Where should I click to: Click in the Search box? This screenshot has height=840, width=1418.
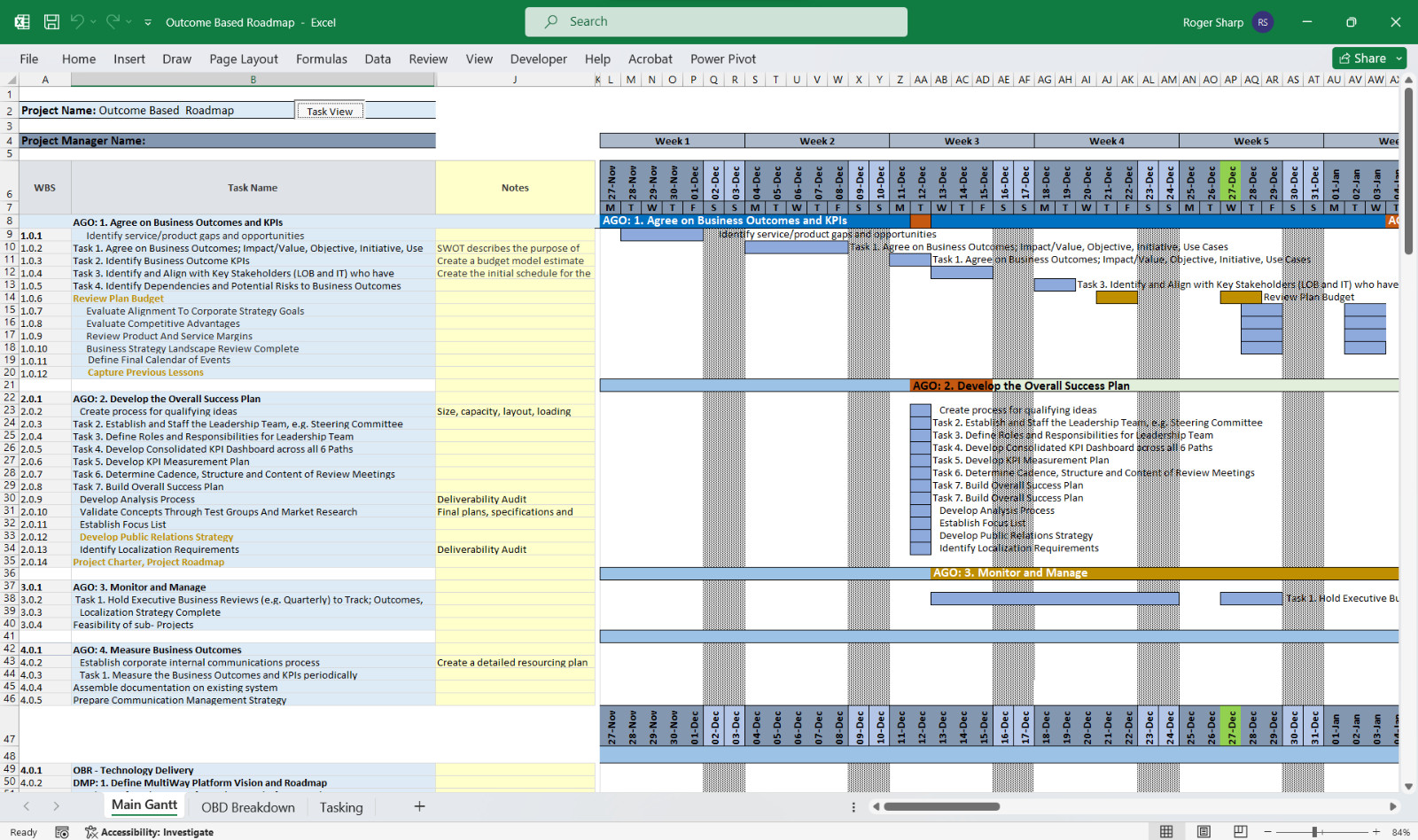point(716,22)
